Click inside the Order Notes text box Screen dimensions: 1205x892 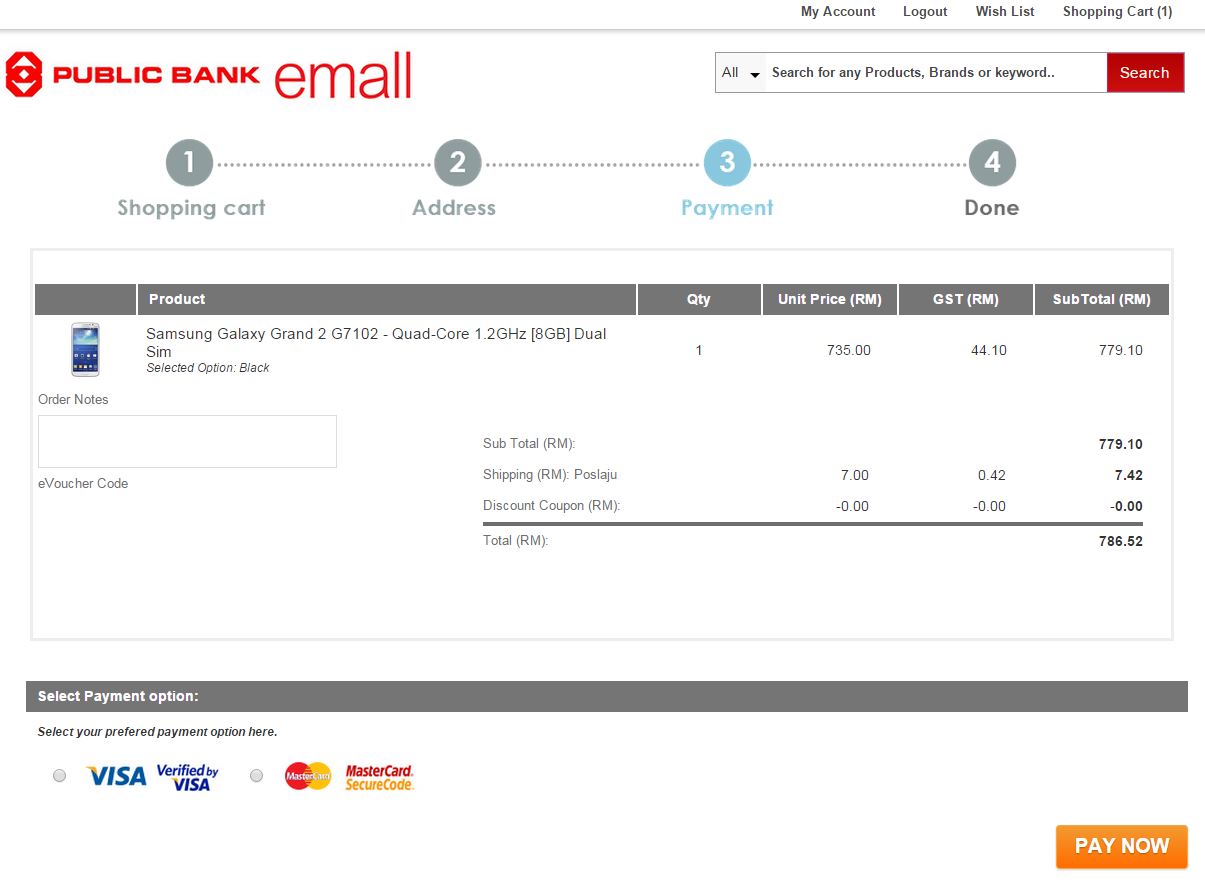[x=187, y=441]
